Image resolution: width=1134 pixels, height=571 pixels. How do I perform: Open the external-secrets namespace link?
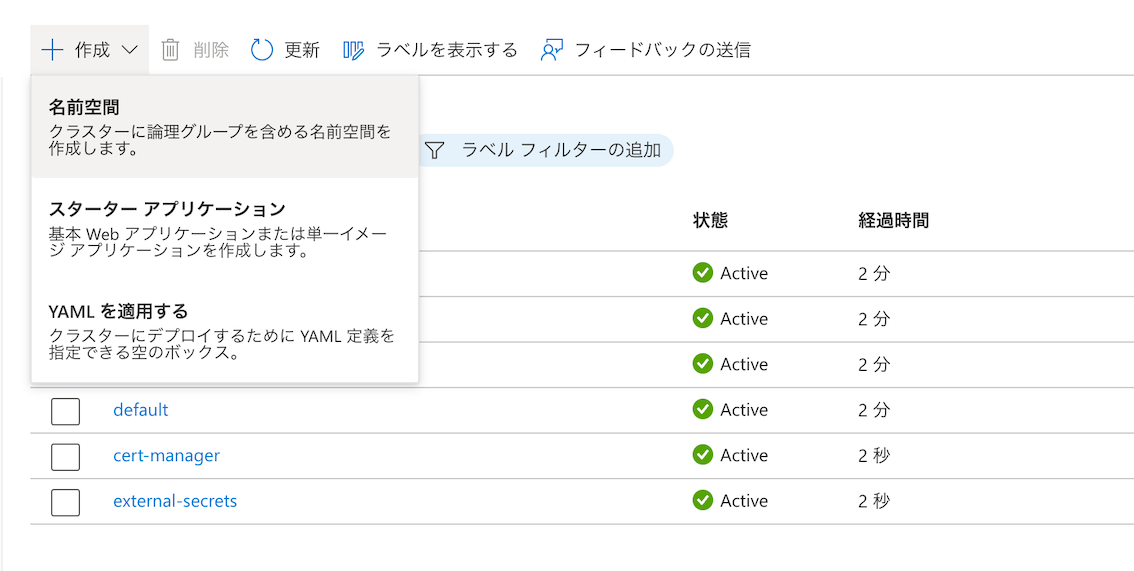pyautogui.click(x=175, y=501)
